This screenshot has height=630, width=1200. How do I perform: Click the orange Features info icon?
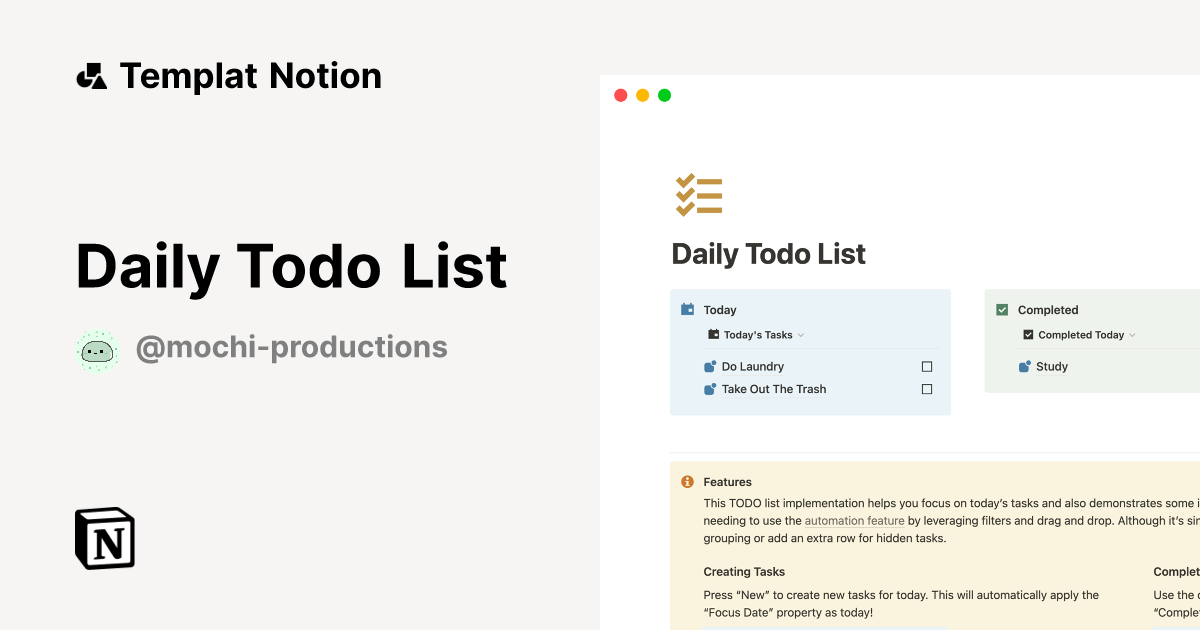pyautogui.click(x=687, y=481)
